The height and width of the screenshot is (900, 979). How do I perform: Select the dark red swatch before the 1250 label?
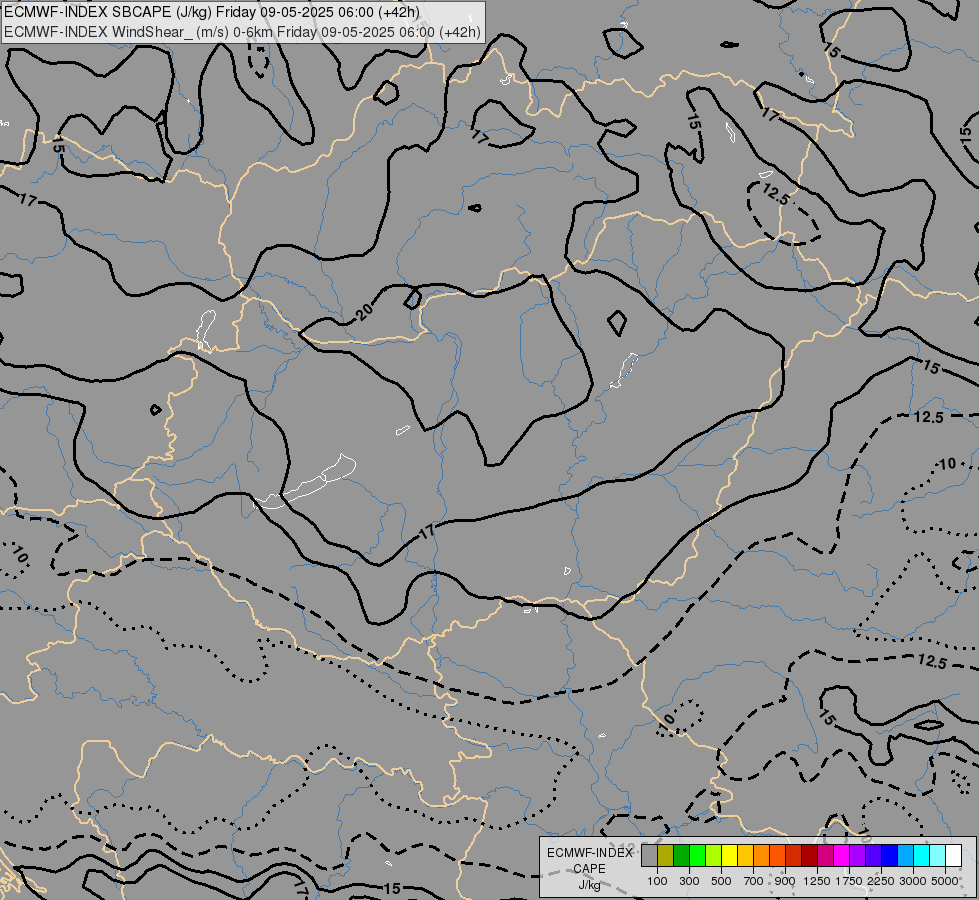pos(810,855)
